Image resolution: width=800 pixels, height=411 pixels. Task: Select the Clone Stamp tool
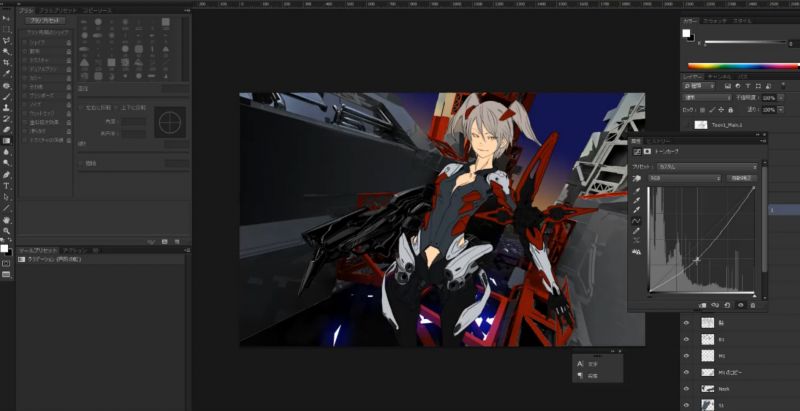7,108
